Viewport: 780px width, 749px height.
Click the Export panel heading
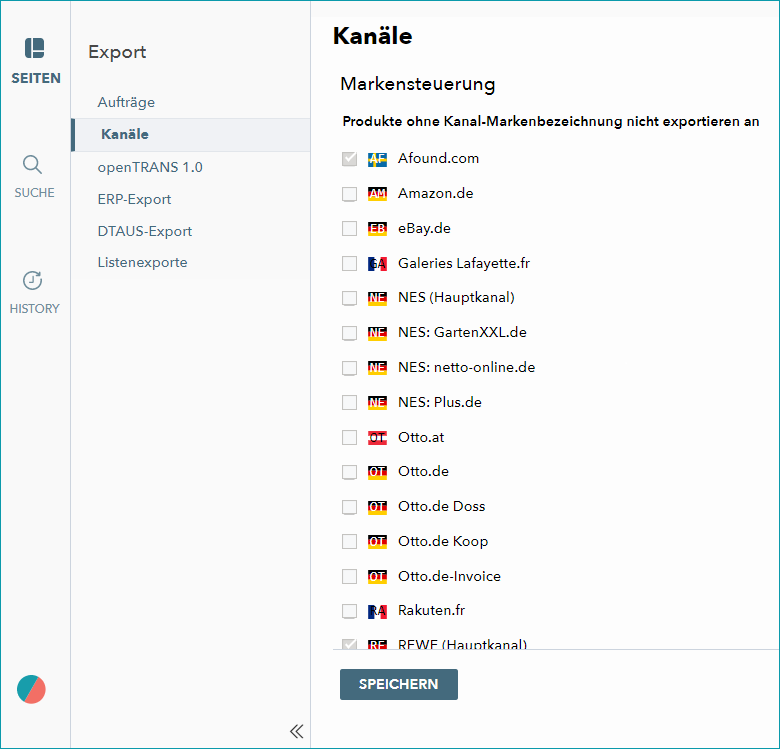tap(117, 52)
